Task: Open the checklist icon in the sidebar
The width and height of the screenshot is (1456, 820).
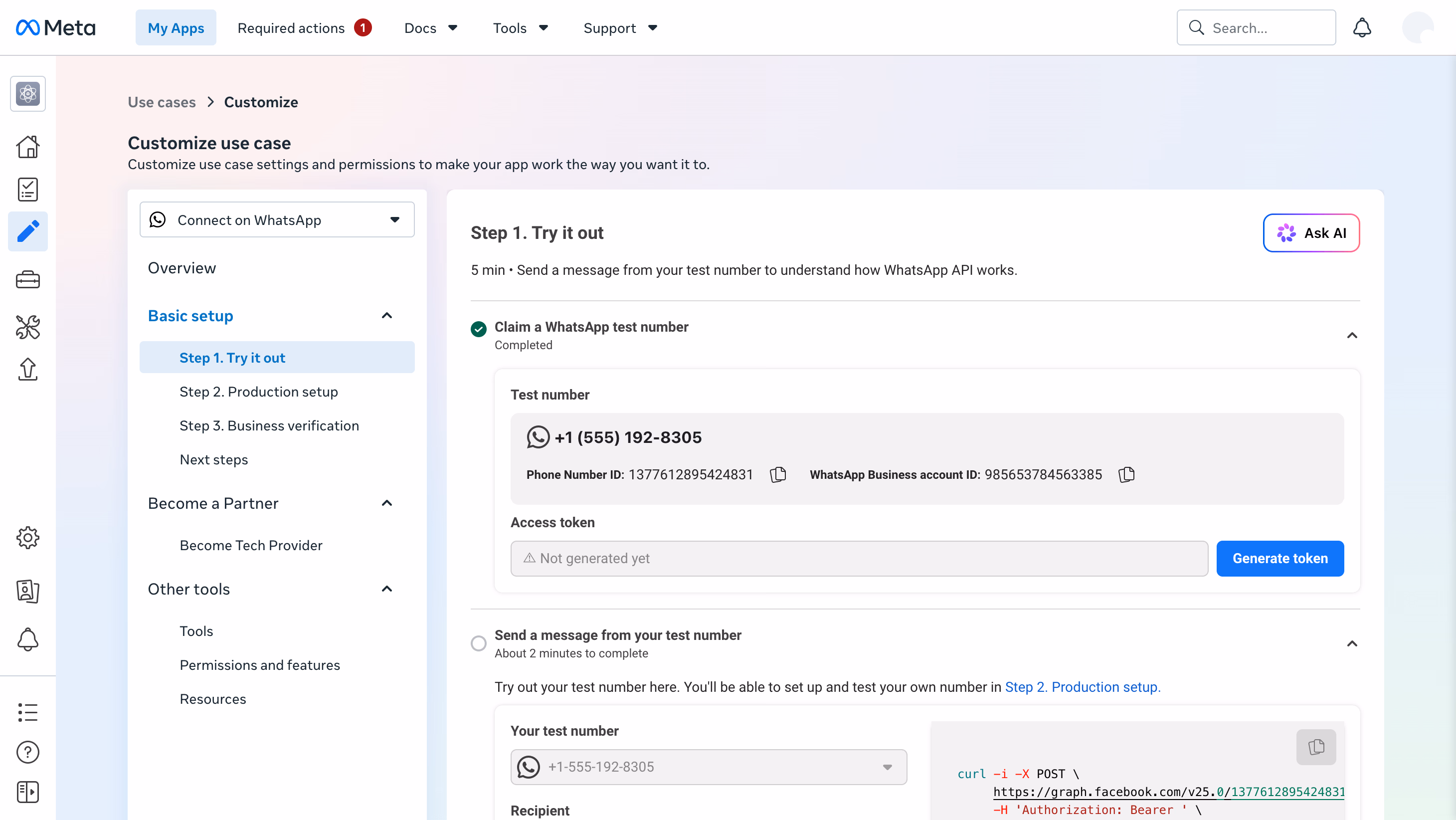Action: 28,190
